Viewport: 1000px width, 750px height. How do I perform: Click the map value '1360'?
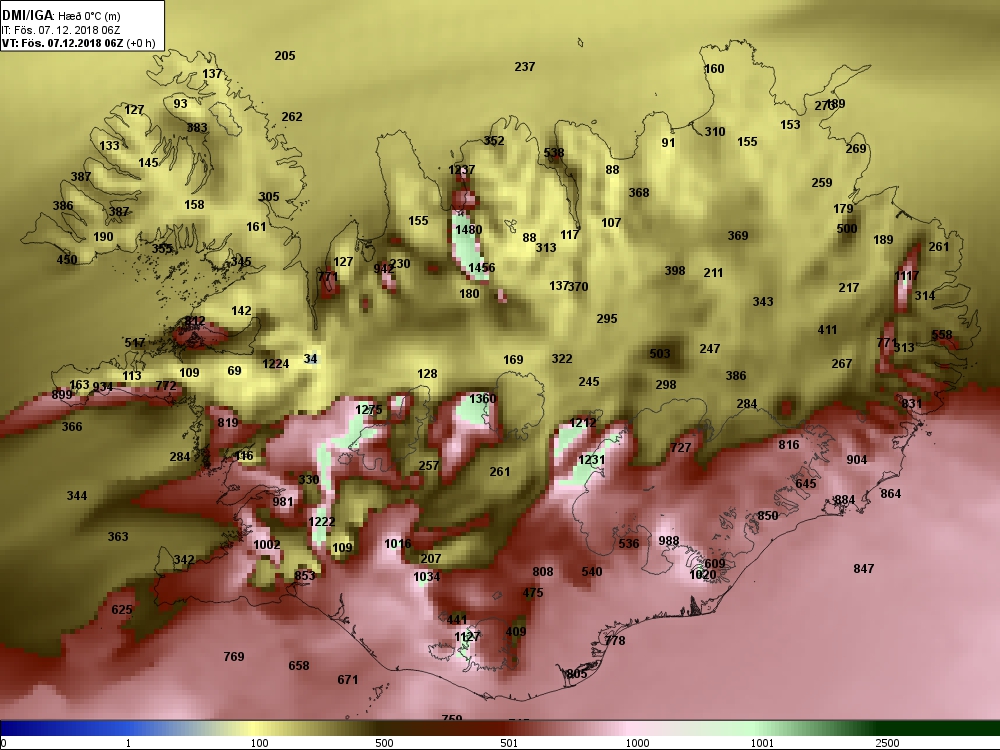482,399
